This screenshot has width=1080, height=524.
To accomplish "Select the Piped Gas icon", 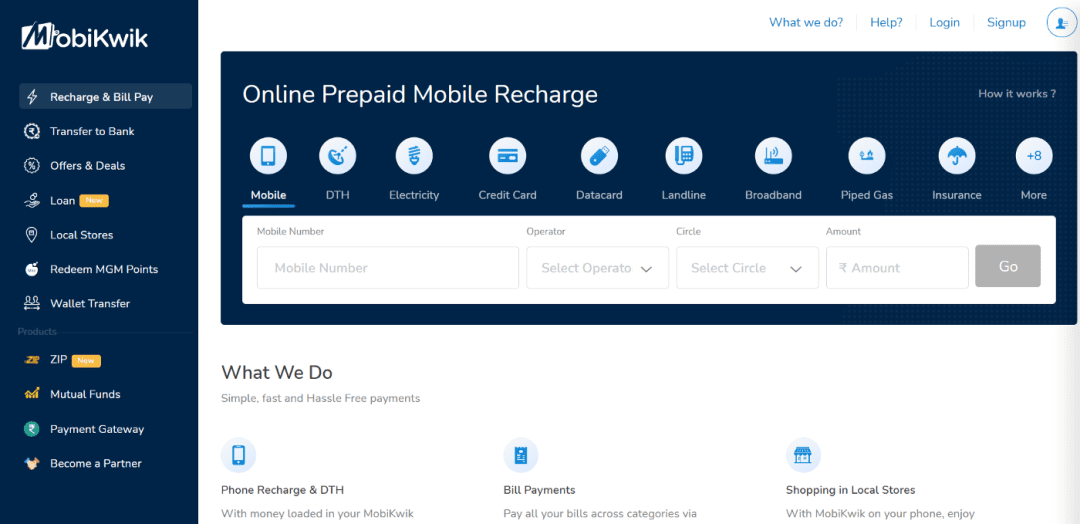I will (866, 156).
